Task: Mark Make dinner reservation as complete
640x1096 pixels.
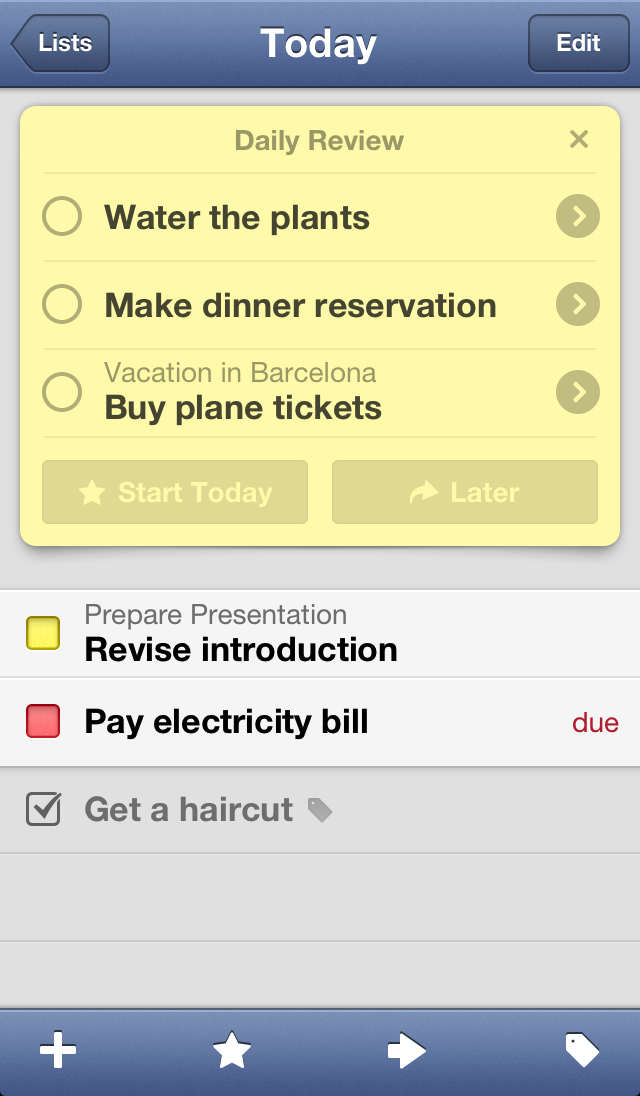Action: coord(61,304)
